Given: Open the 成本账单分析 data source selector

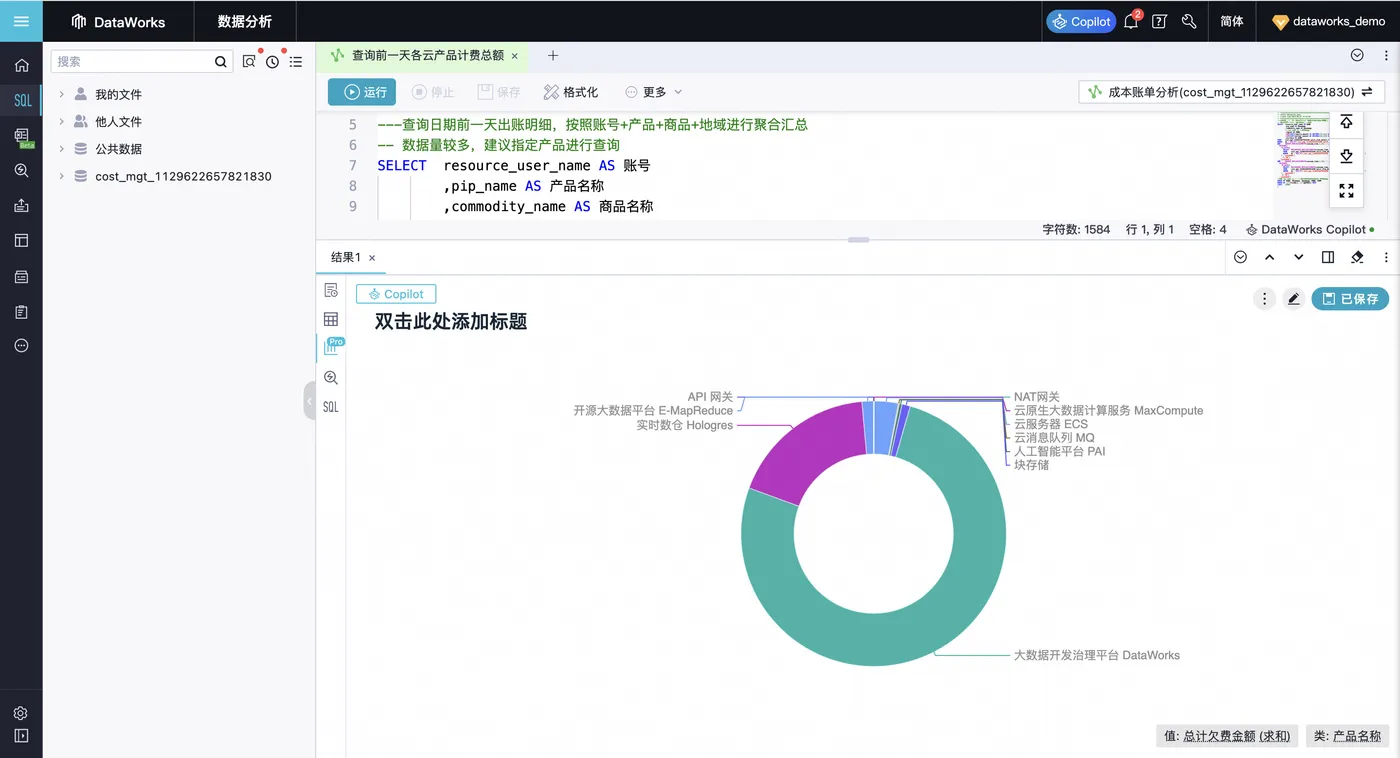Looking at the screenshot, I should (1231, 92).
